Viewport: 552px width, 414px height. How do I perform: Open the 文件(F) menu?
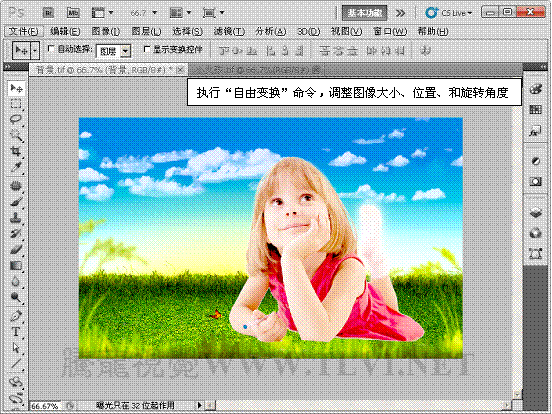coord(23,32)
